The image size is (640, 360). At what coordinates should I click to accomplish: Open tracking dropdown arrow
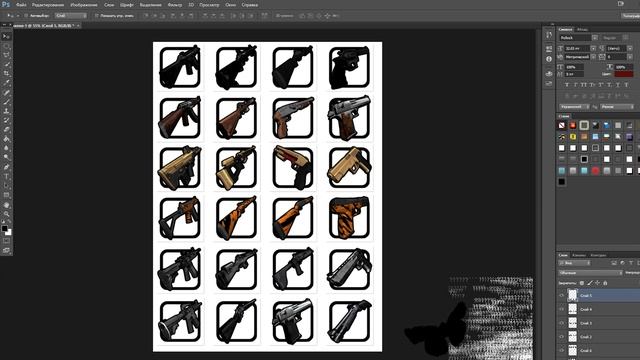pyautogui.click(x=629, y=57)
